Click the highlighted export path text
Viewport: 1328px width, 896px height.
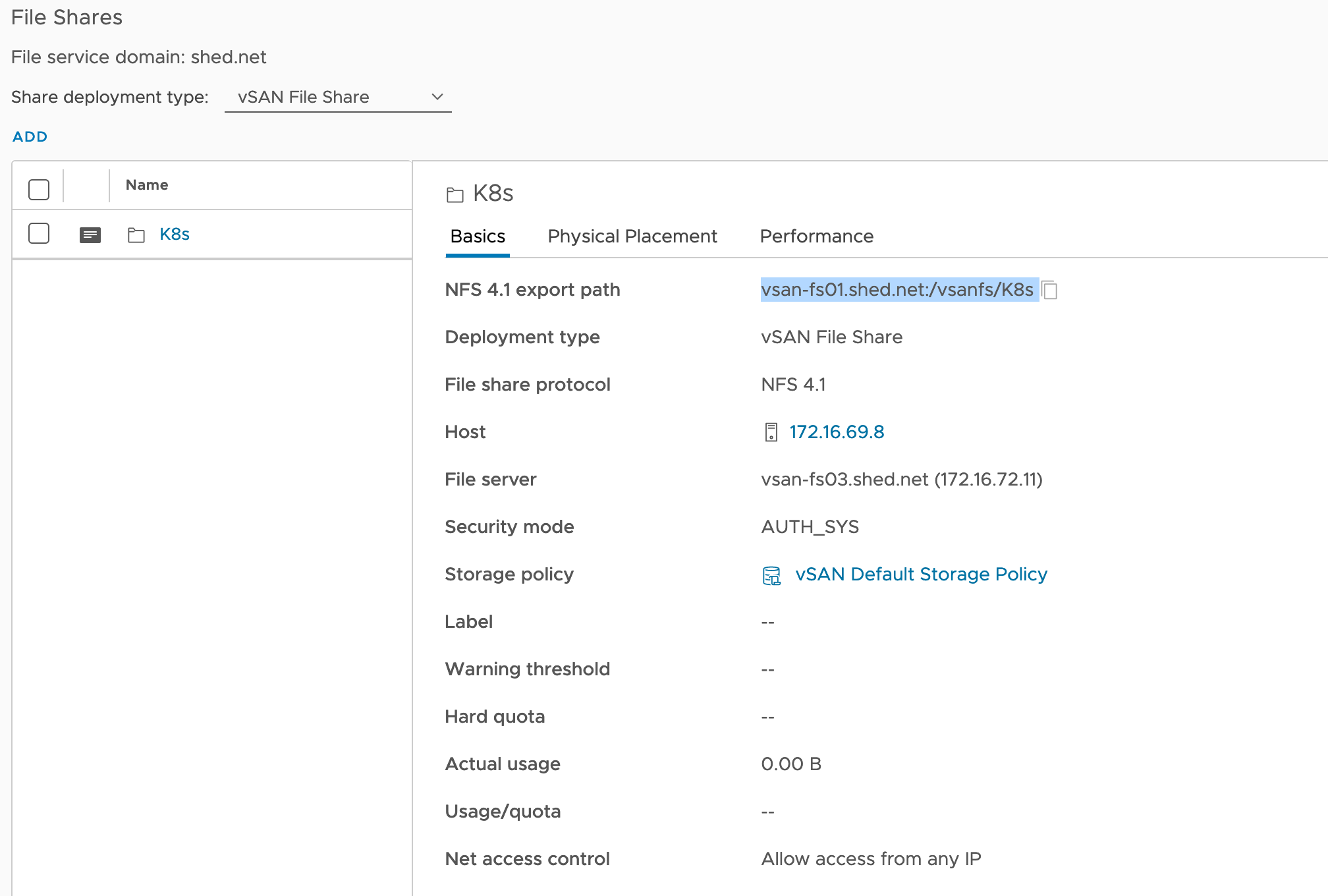coord(897,290)
